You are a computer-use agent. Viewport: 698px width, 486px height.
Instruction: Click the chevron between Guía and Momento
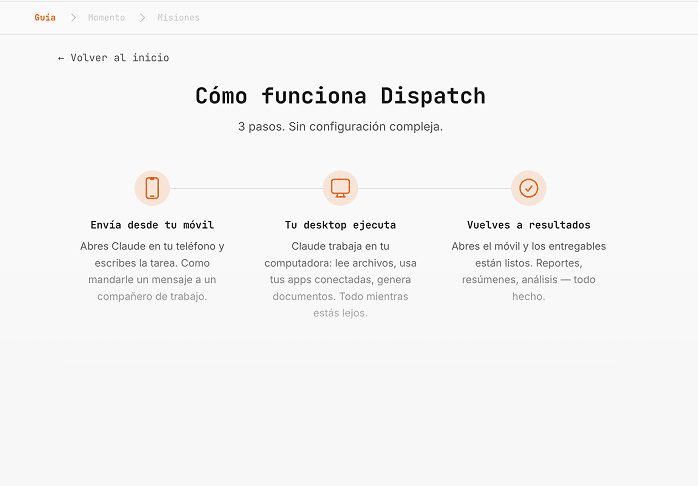point(73,17)
